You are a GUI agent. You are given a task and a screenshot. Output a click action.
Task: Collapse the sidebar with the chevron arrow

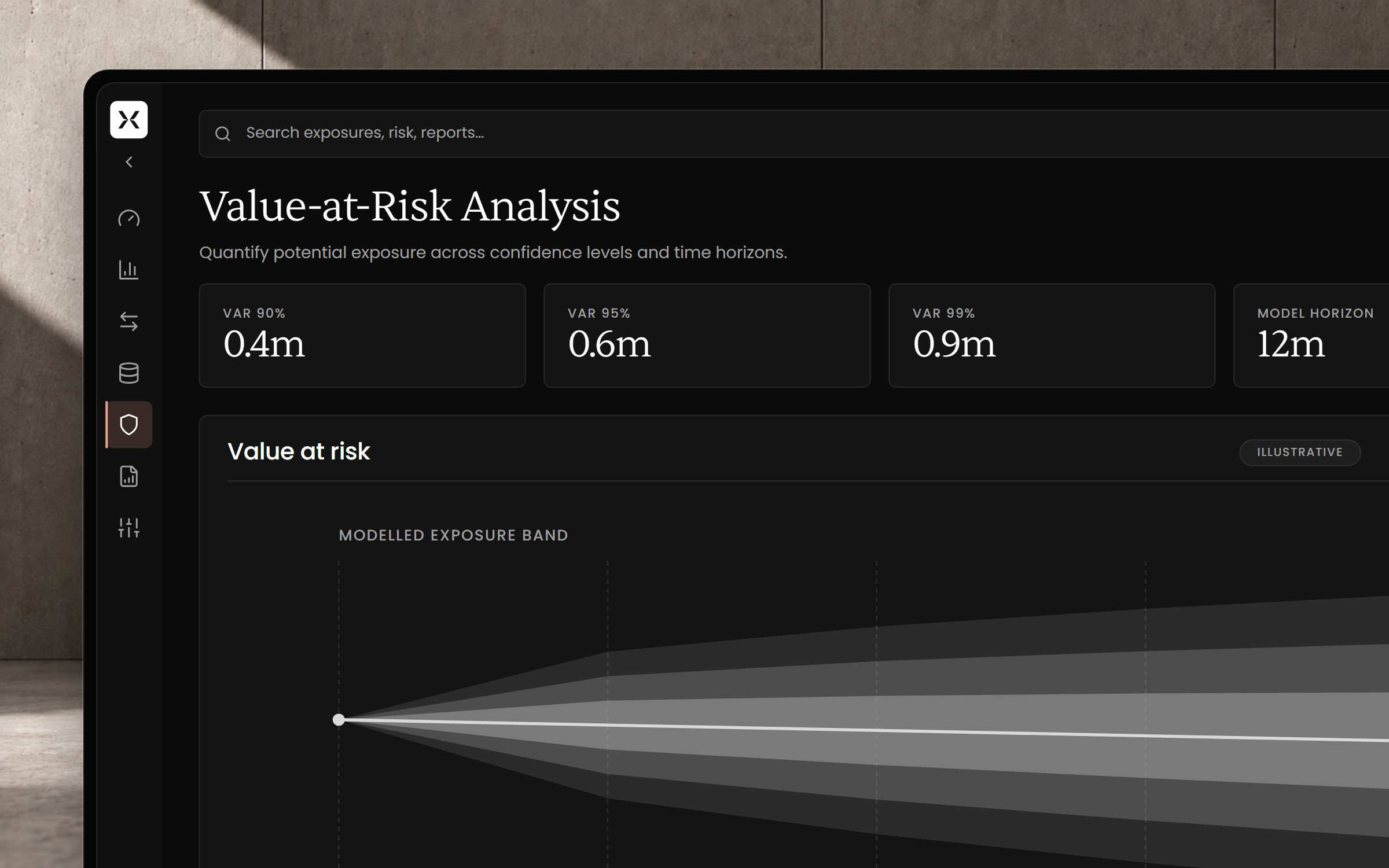point(129,162)
